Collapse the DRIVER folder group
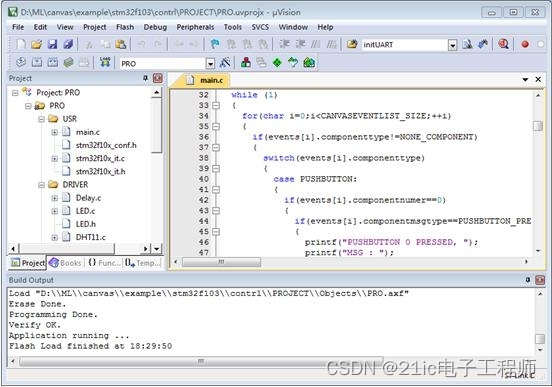 (41, 185)
